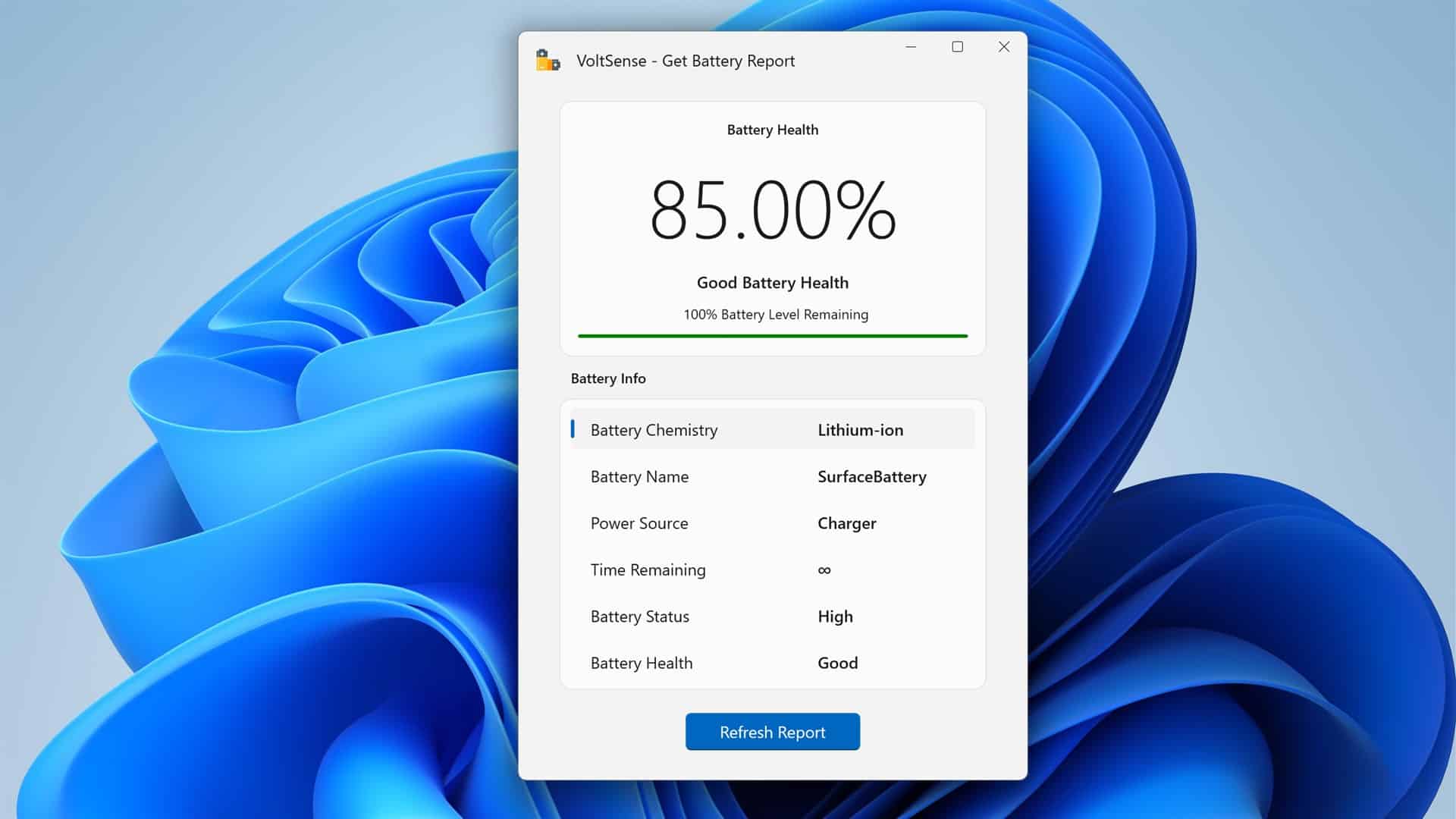Screen dimensions: 1456x819
Task: Click the SurfaceBattery value text
Action: [x=871, y=477]
